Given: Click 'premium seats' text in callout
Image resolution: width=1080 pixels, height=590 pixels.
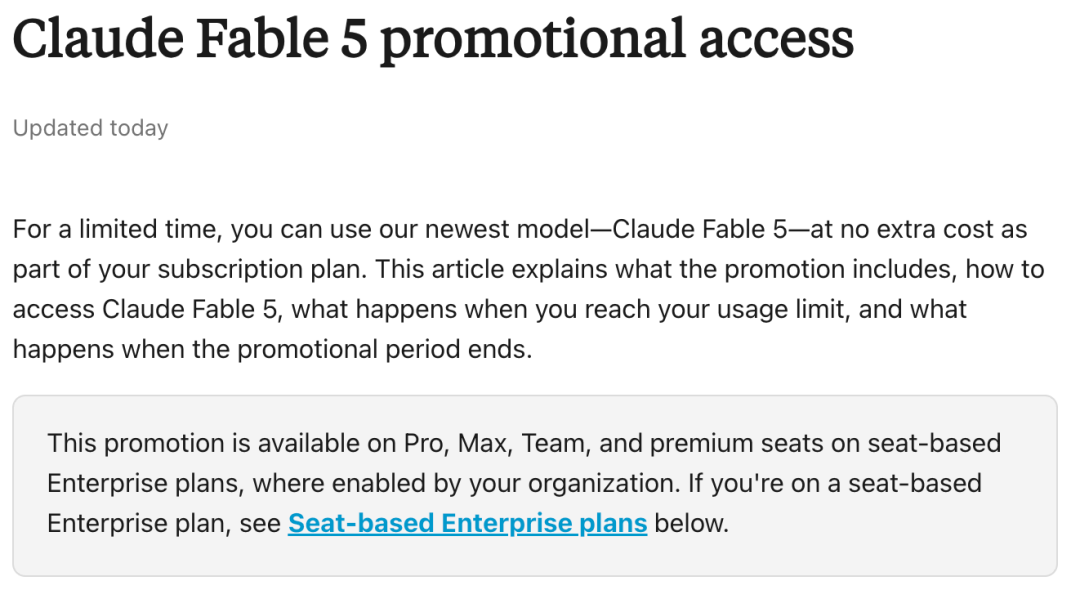Looking at the screenshot, I should pyautogui.click(x=736, y=443).
